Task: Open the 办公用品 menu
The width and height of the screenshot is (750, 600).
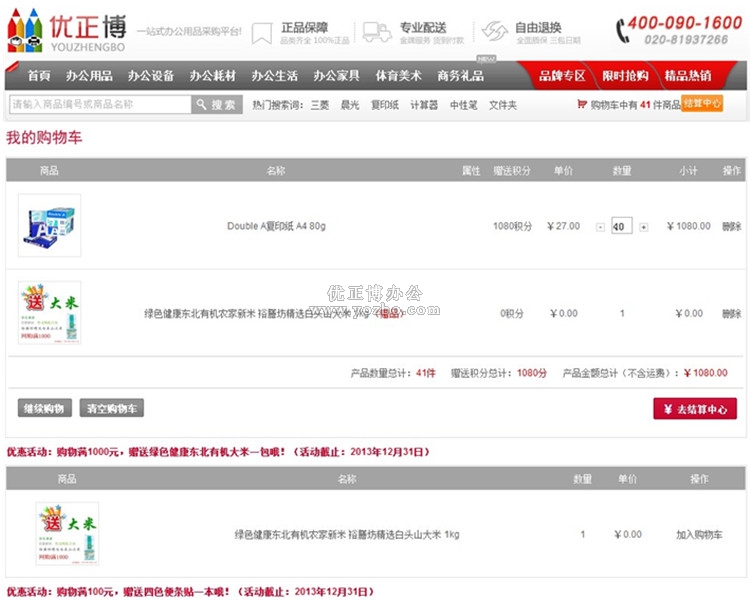Action: coord(89,76)
